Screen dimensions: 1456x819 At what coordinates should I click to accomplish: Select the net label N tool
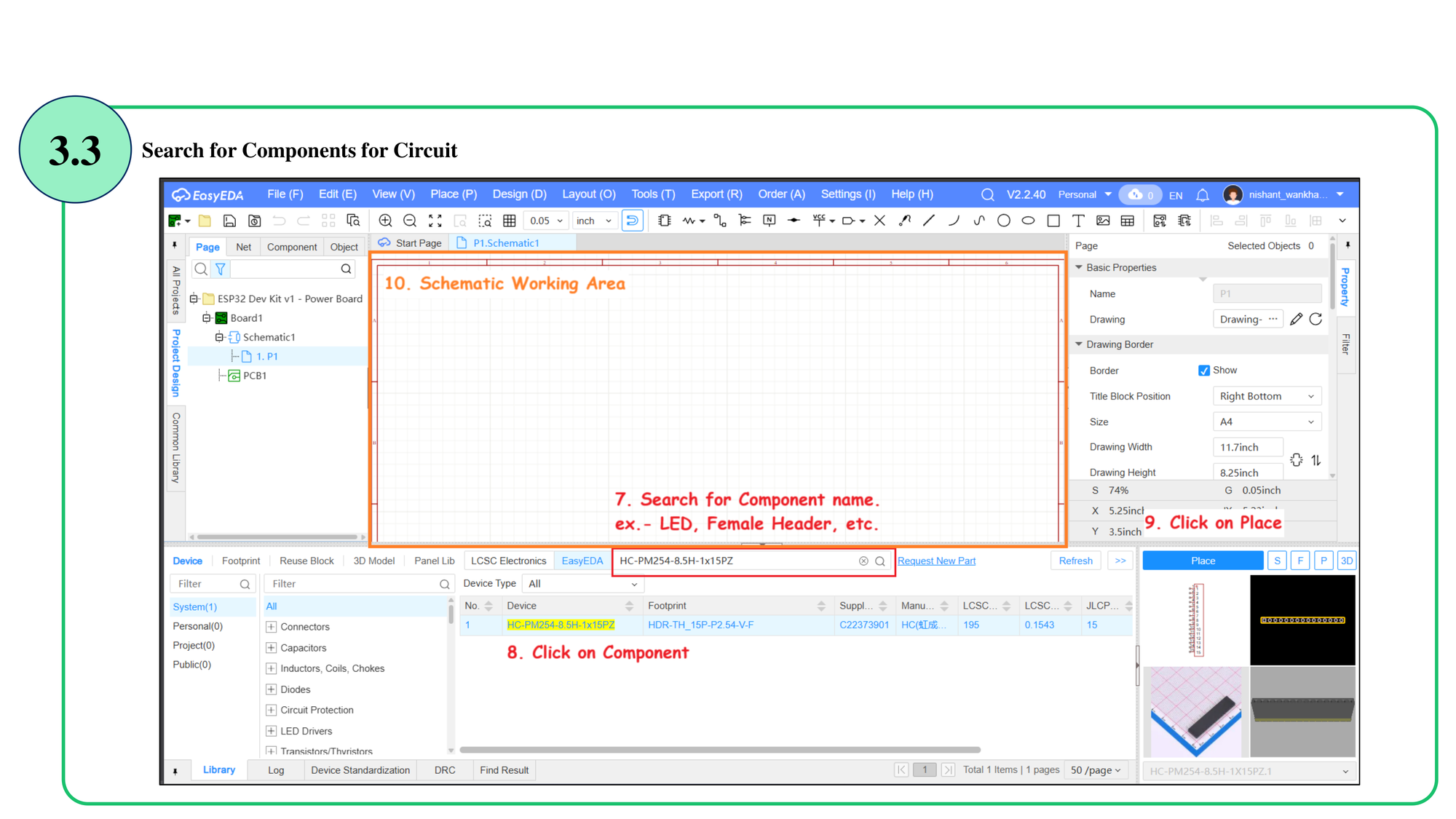(769, 221)
